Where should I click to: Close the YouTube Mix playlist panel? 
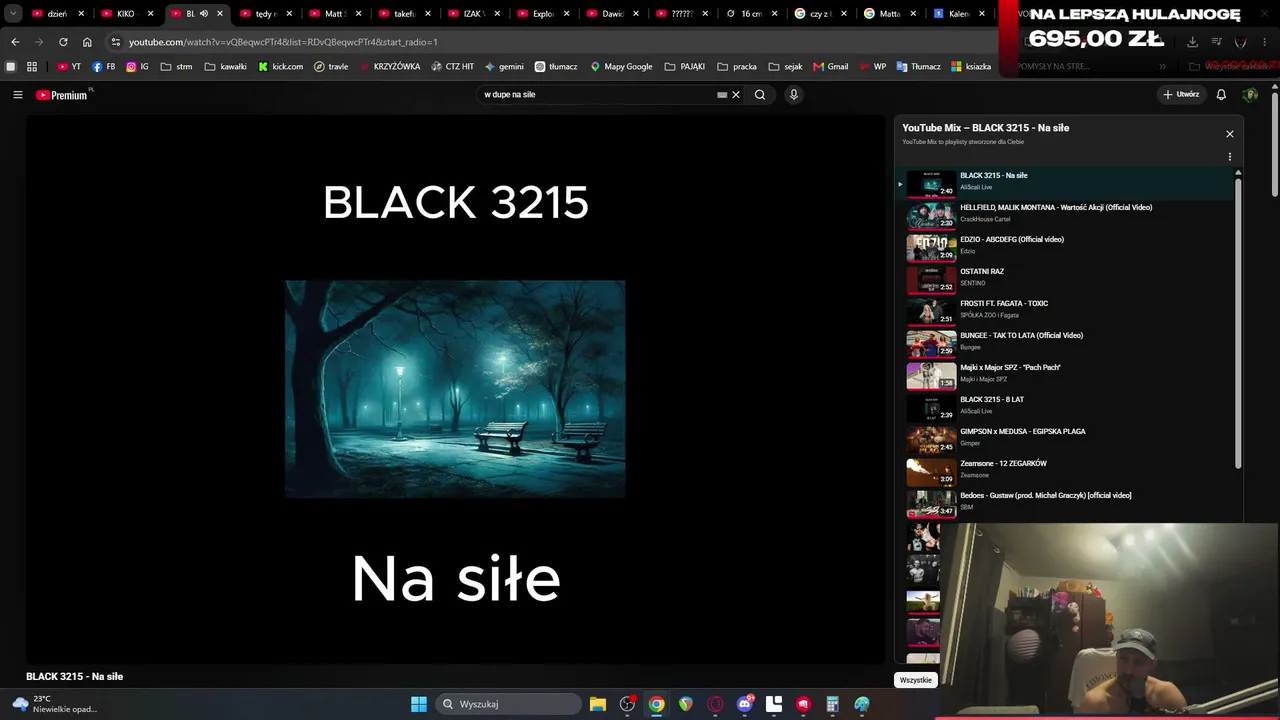(1230, 134)
